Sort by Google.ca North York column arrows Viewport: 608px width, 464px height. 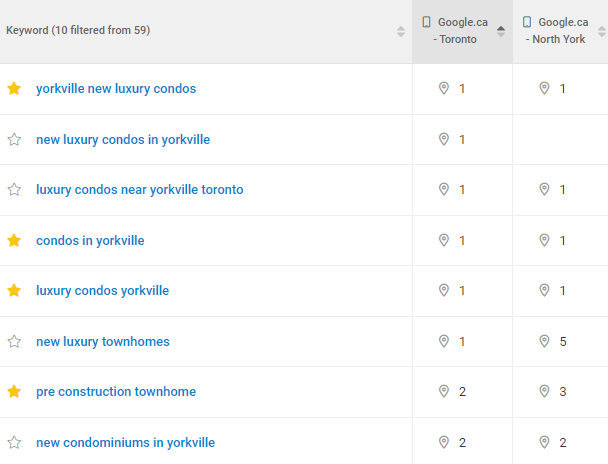coord(601,31)
